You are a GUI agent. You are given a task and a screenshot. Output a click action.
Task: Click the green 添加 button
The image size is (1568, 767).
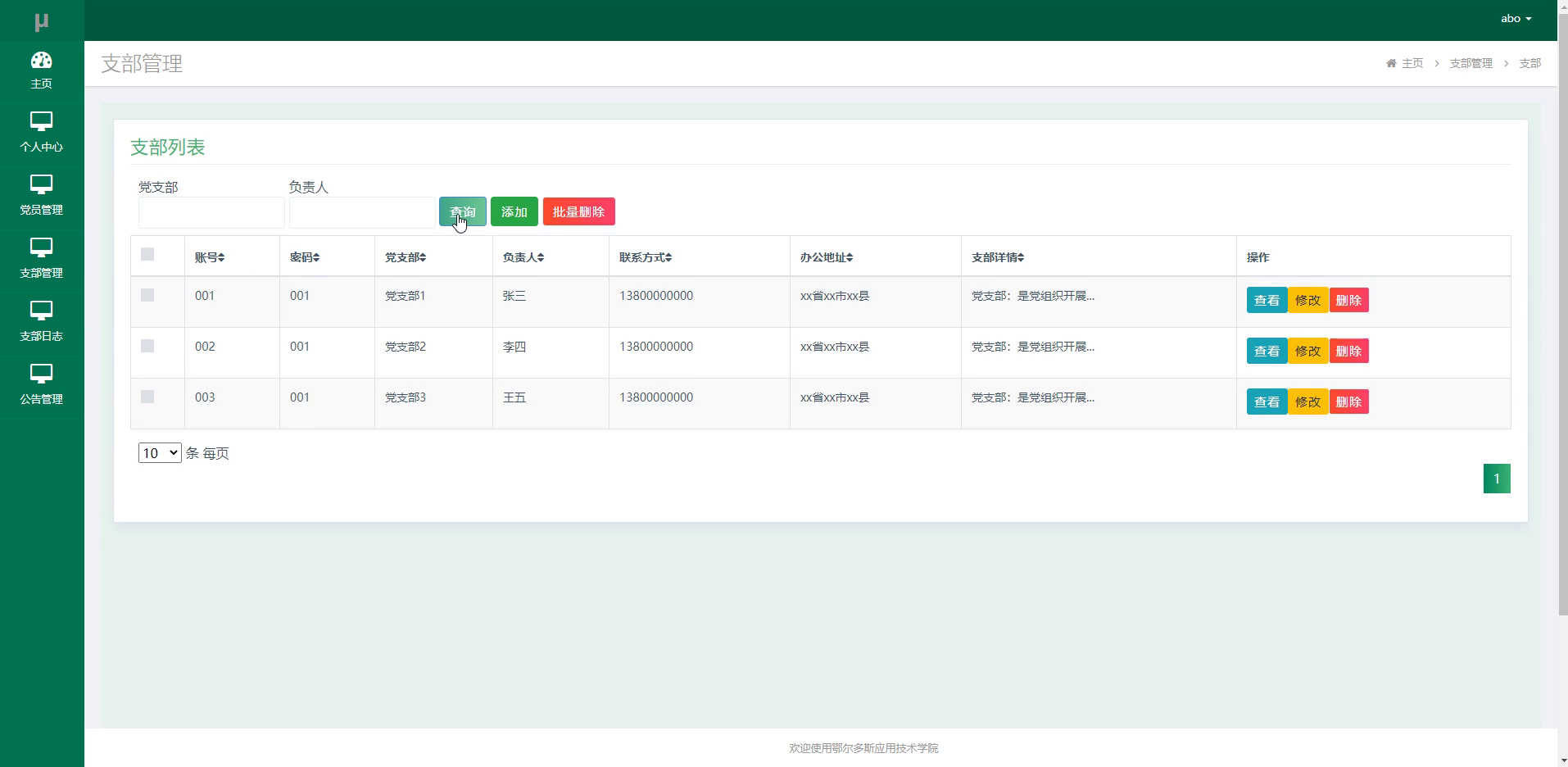point(514,211)
